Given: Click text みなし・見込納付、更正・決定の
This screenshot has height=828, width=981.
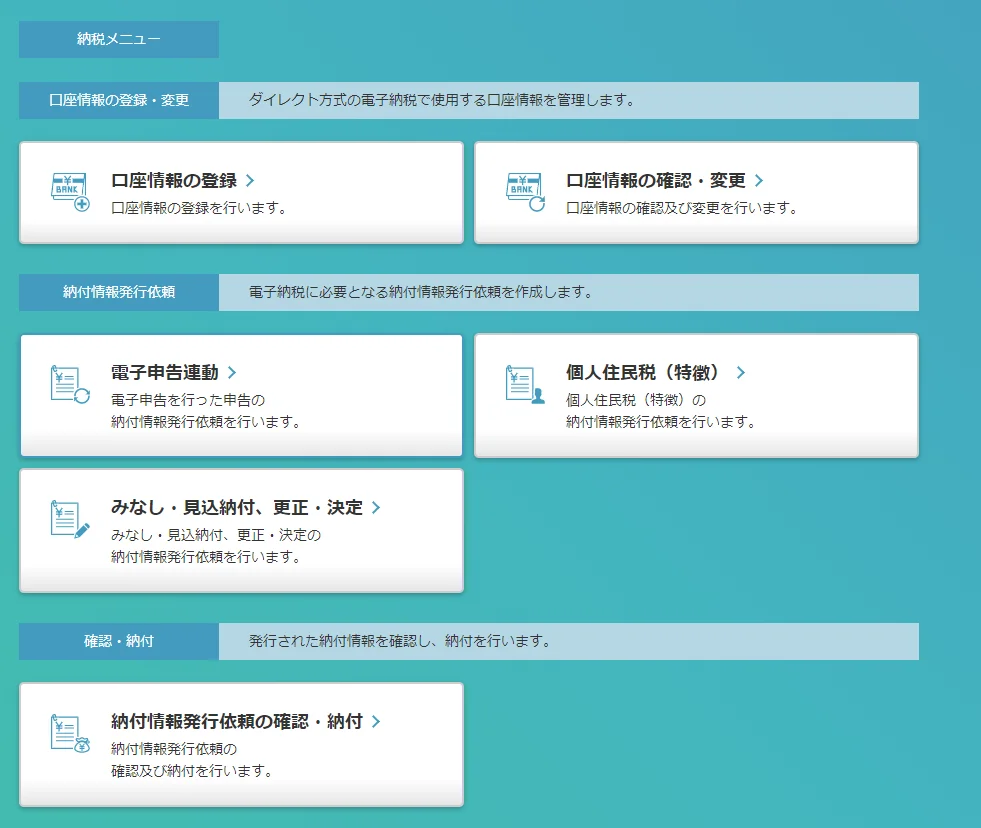Looking at the screenshot, I should point(216,535).
